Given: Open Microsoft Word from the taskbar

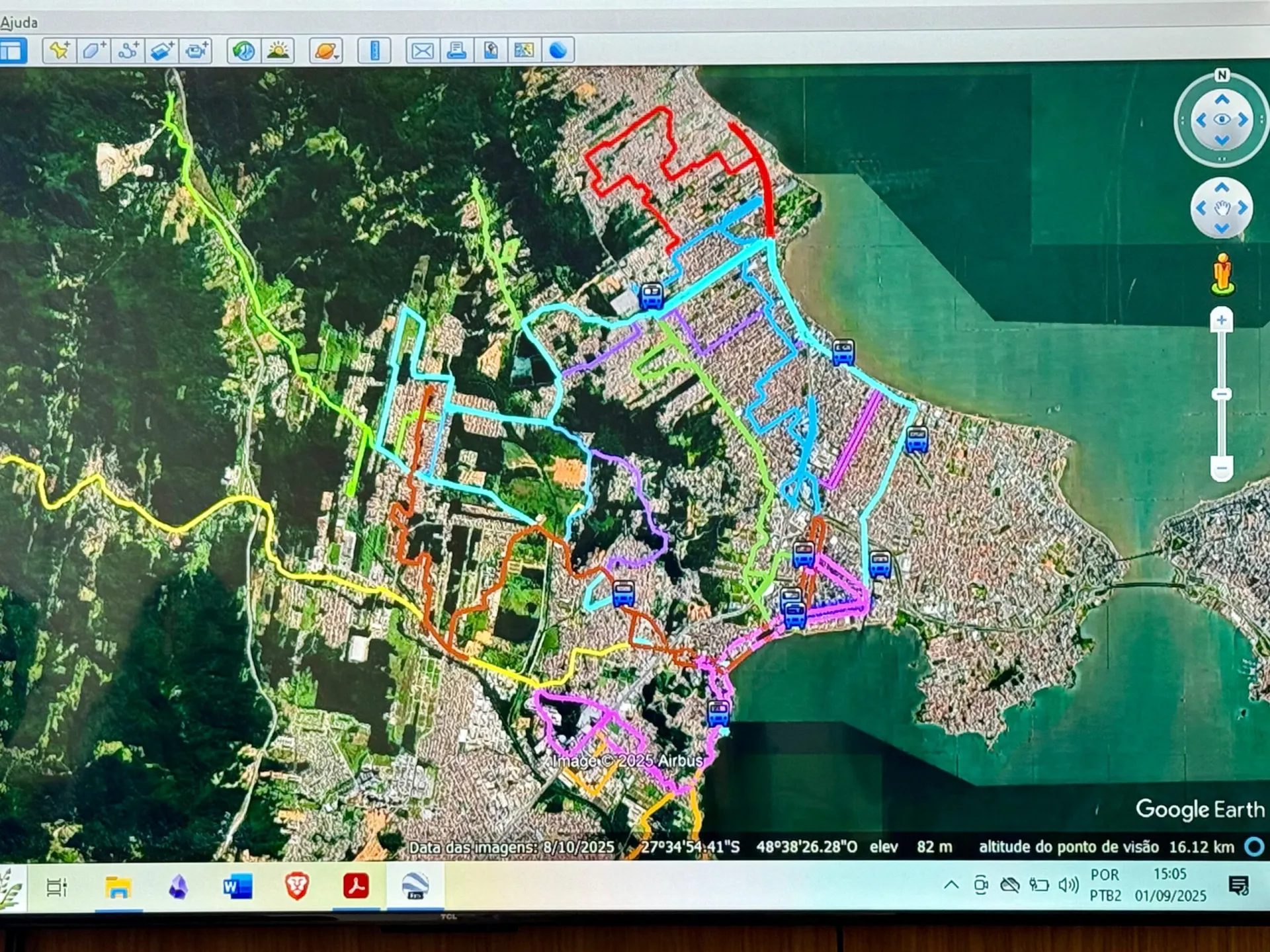Looking at the screenshot, I should point(237,887).
